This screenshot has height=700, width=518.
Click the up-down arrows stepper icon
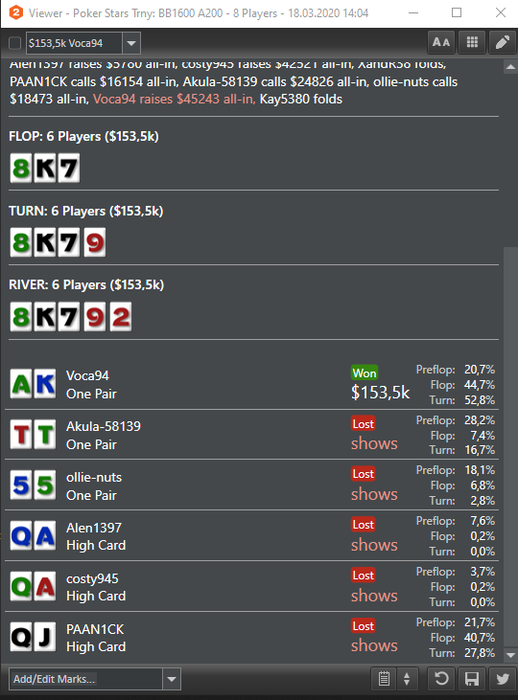(406, 679)
